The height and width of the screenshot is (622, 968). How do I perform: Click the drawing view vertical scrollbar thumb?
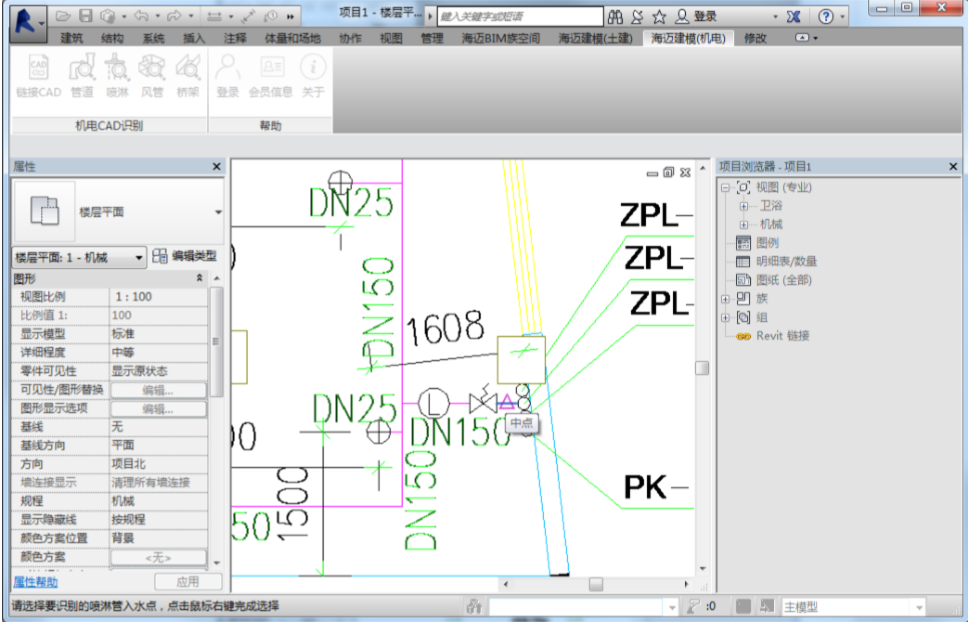[702, 368]
